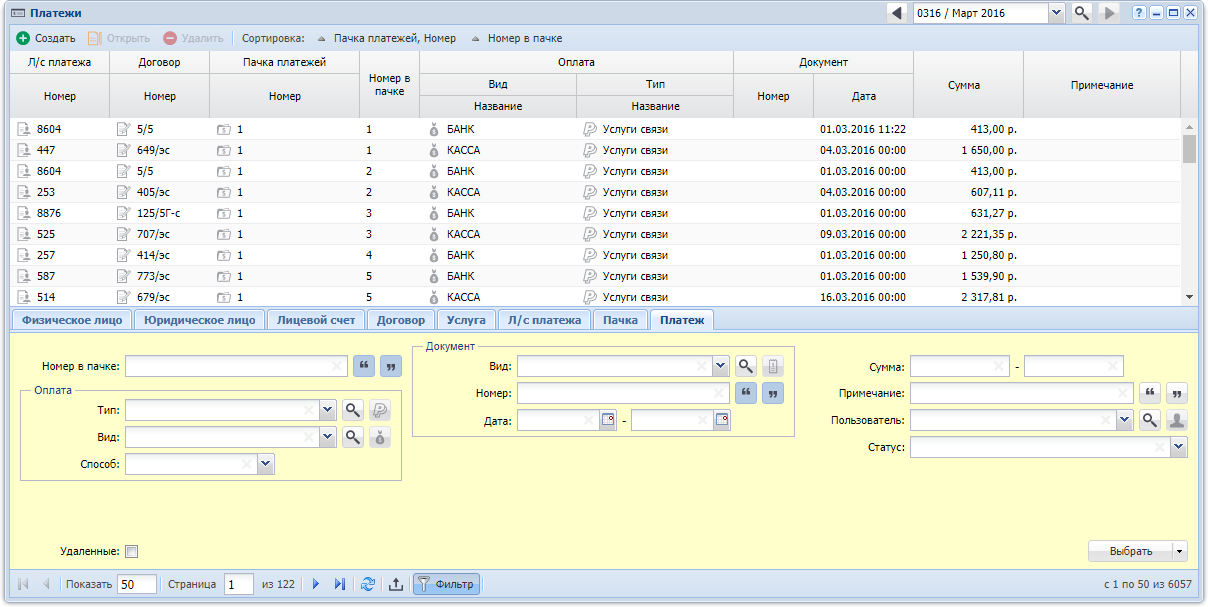The image size is (1208, 607).
Task: Click the opening-quote button beside Примечание
Action: click(1150, 393)
